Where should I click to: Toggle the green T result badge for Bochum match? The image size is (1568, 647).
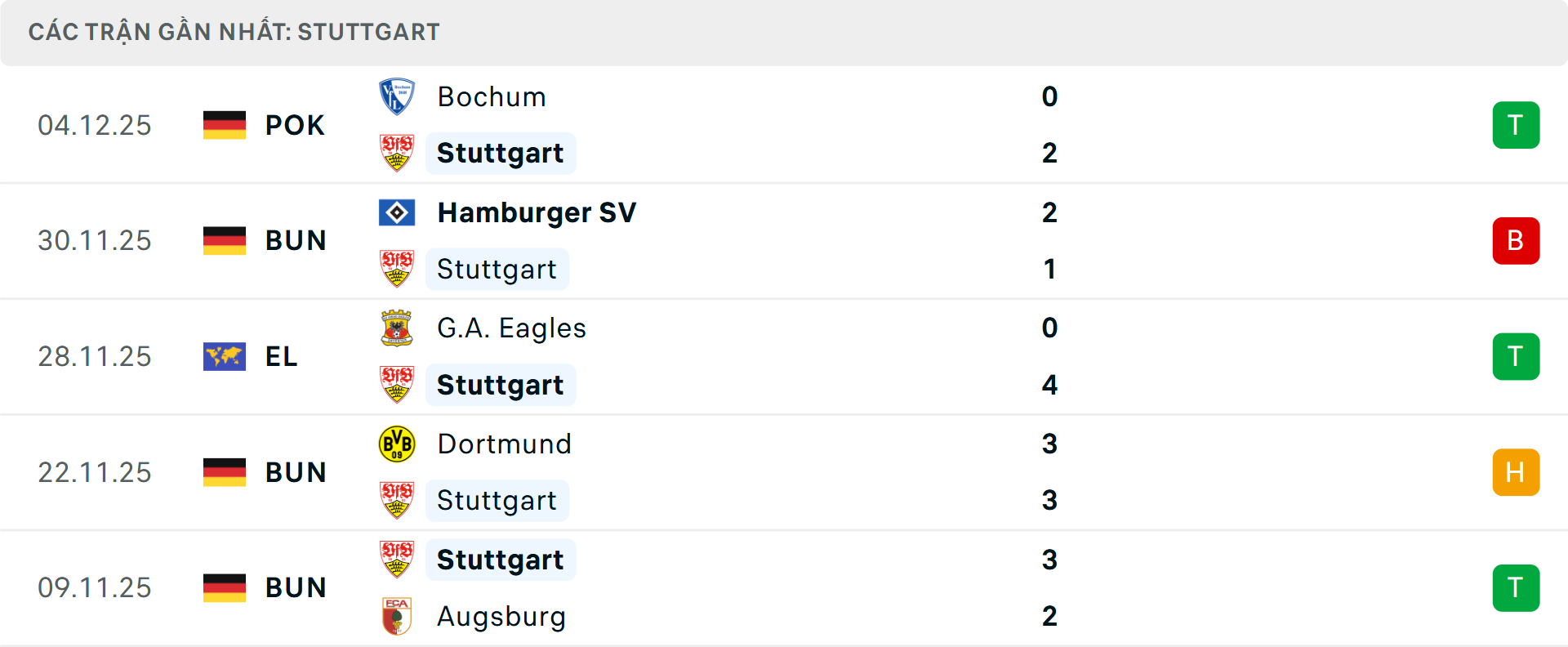[x=1517, y=125]
